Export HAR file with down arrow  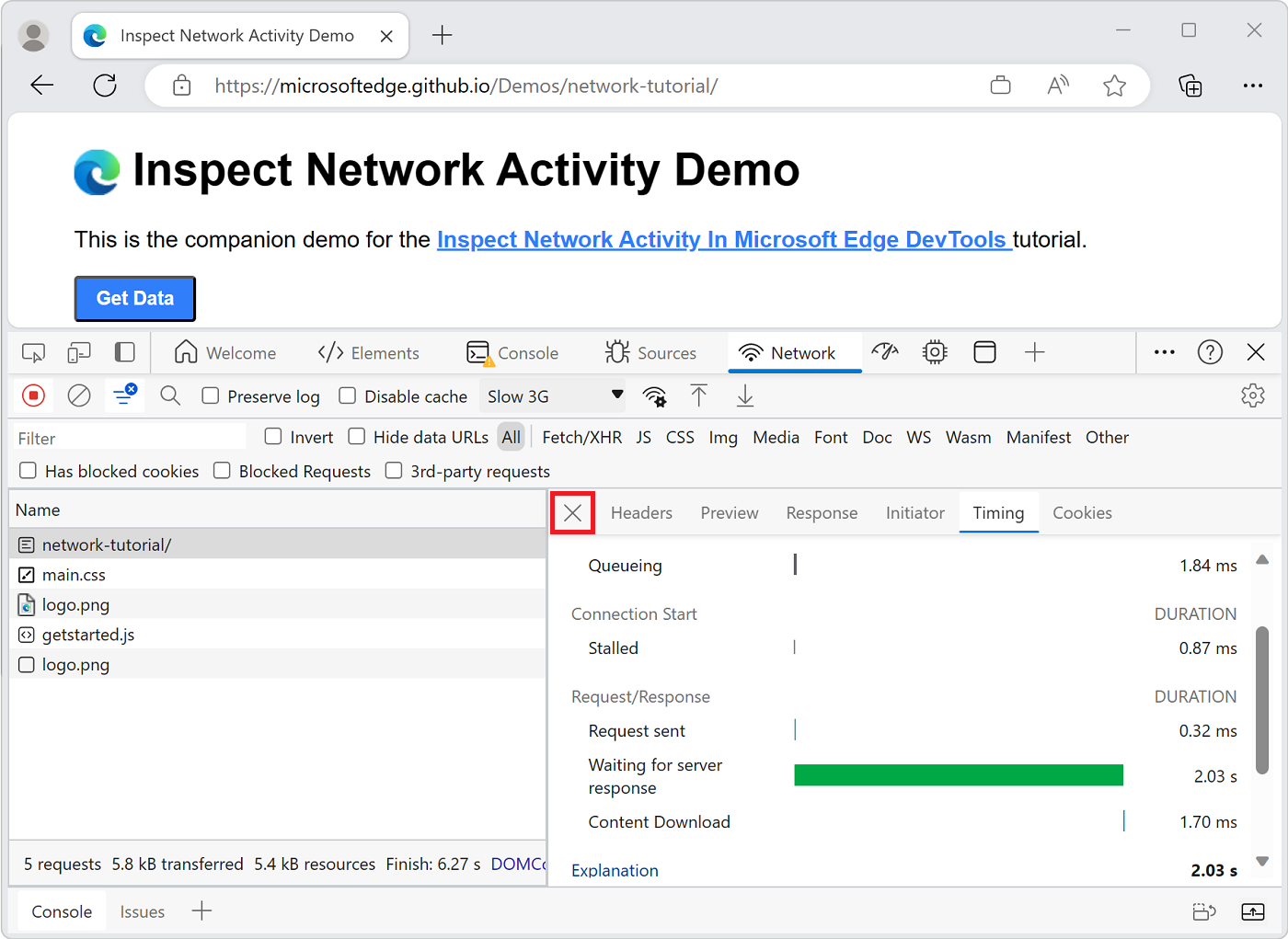745,396
